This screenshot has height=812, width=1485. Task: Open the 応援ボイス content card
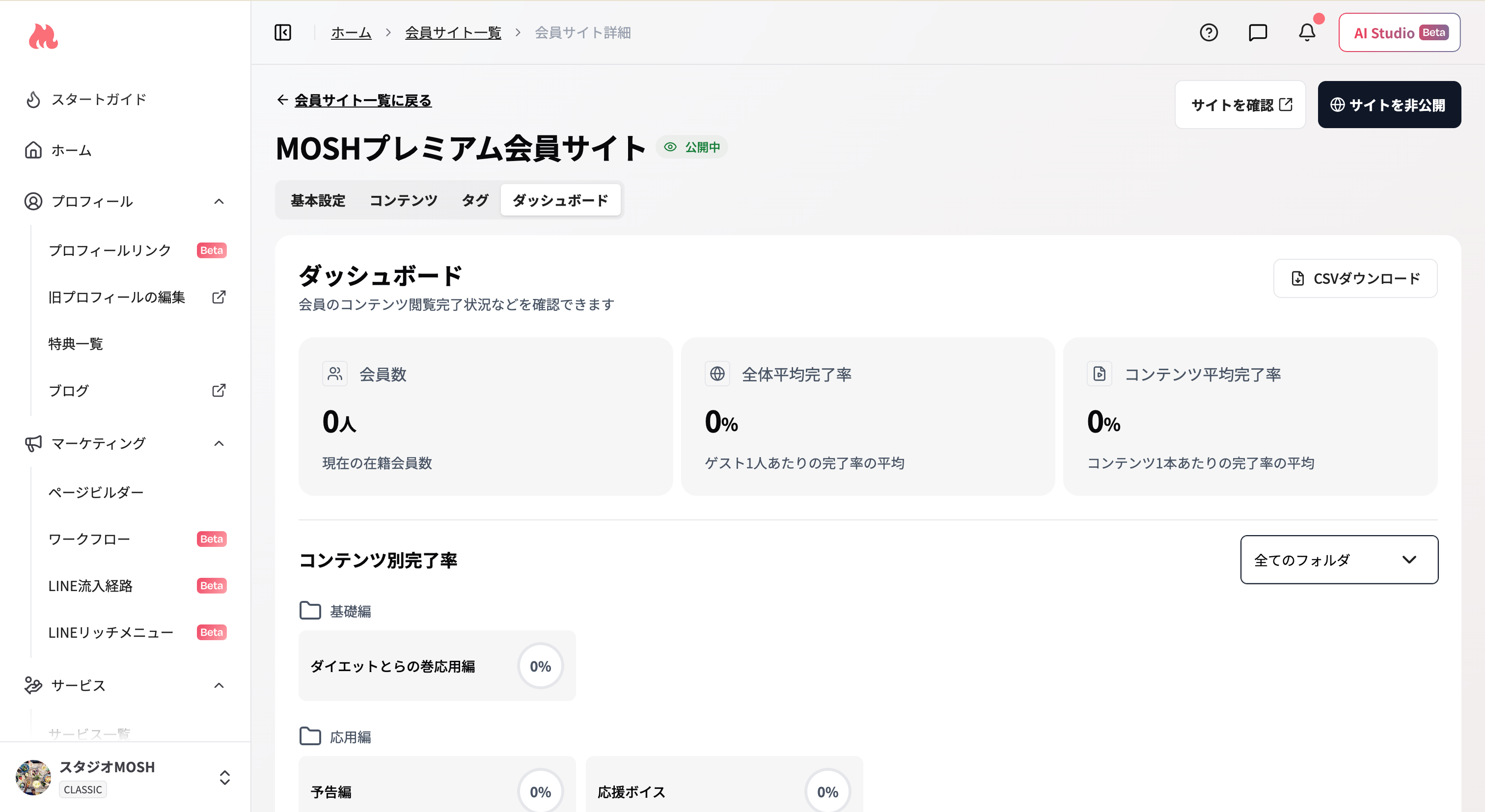tap(724, 785)
